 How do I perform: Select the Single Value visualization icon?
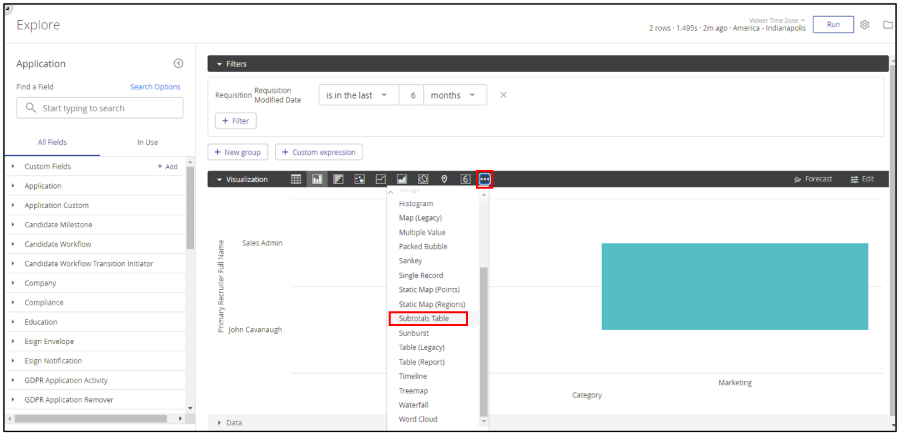[465, 179]
